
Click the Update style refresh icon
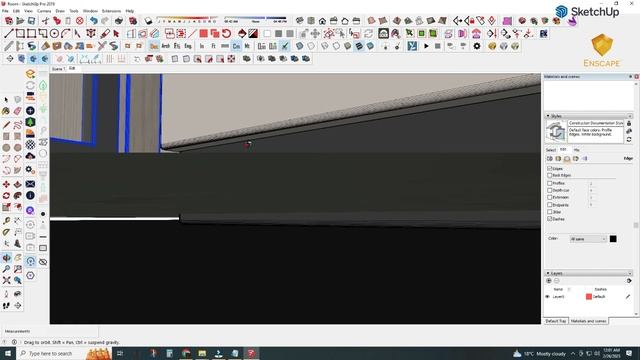[x=629, y=139]
